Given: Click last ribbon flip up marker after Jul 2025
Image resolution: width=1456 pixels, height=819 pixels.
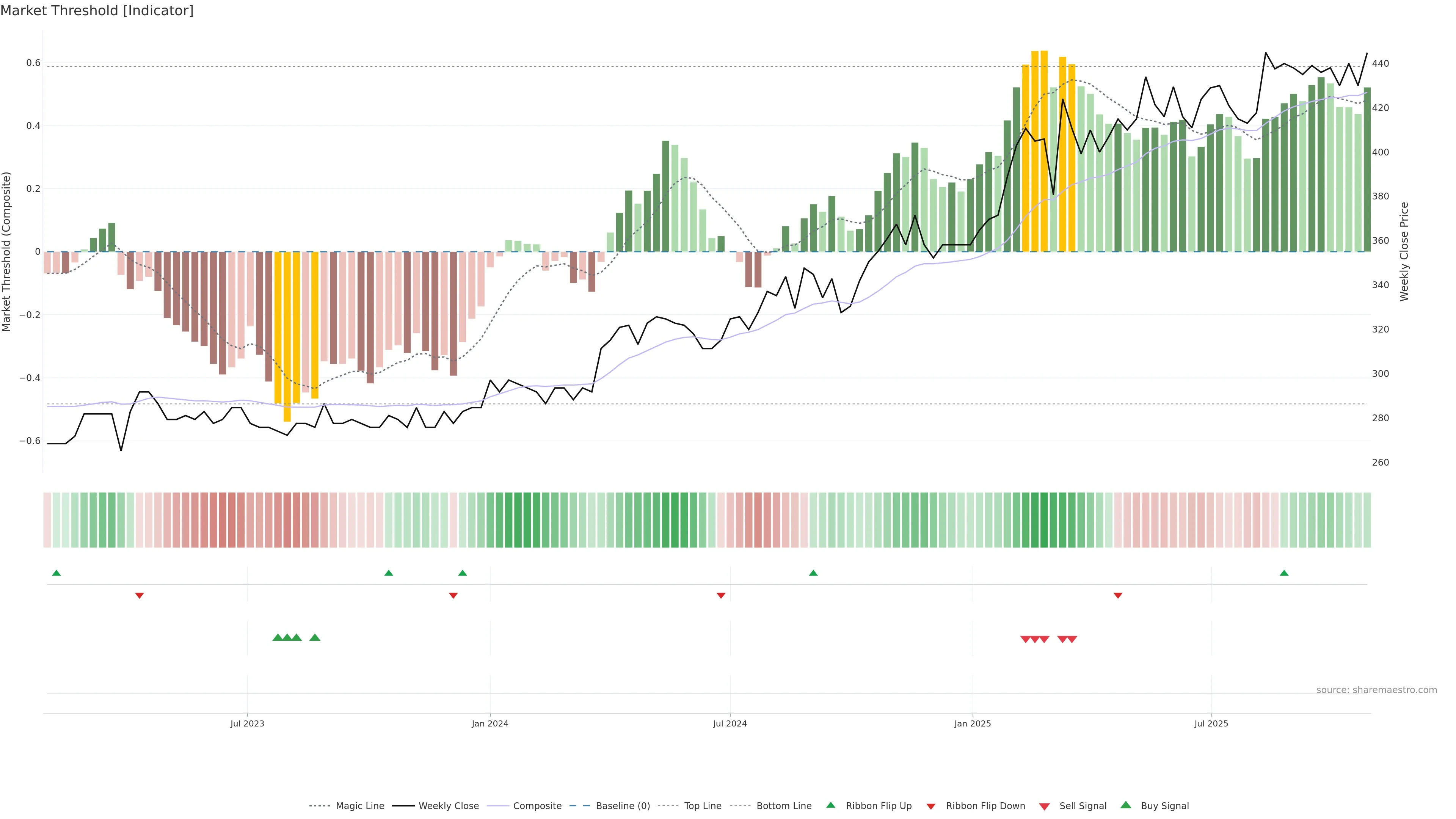Looking at the screenshot, I should click(1283, 573).
